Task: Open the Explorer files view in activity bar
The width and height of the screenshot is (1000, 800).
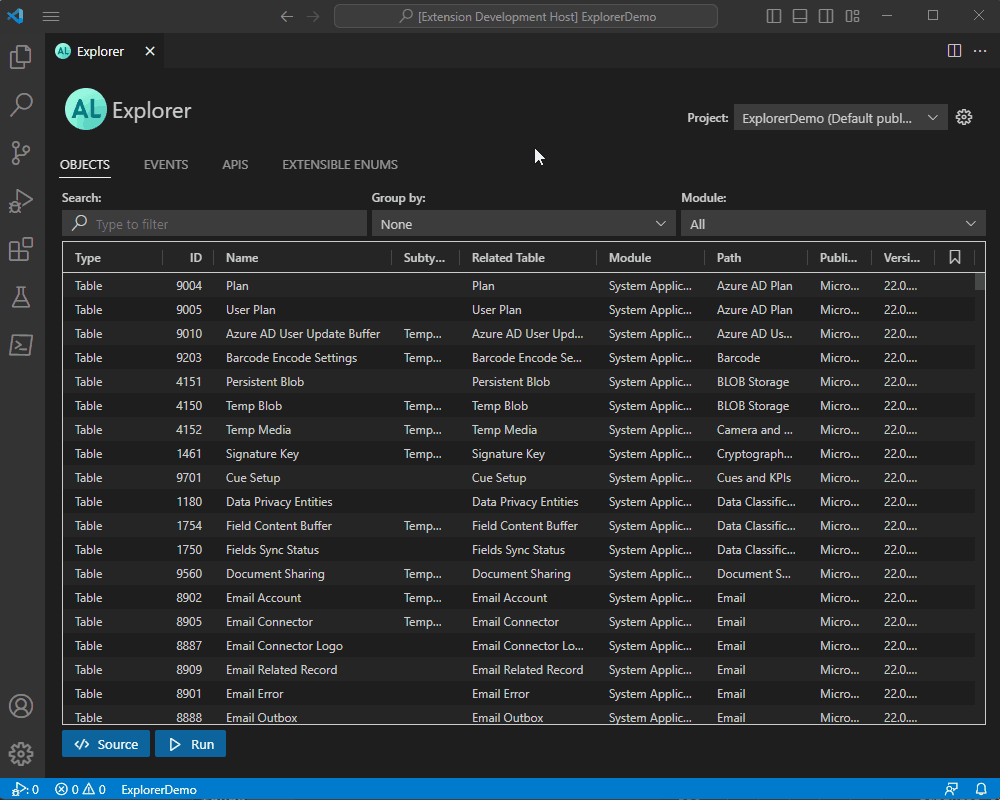Action: (21, 57)
